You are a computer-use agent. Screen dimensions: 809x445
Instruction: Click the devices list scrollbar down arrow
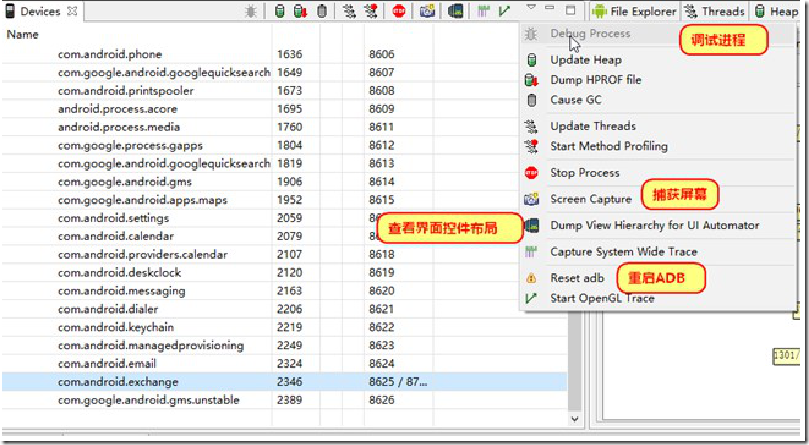click(575, 419)
